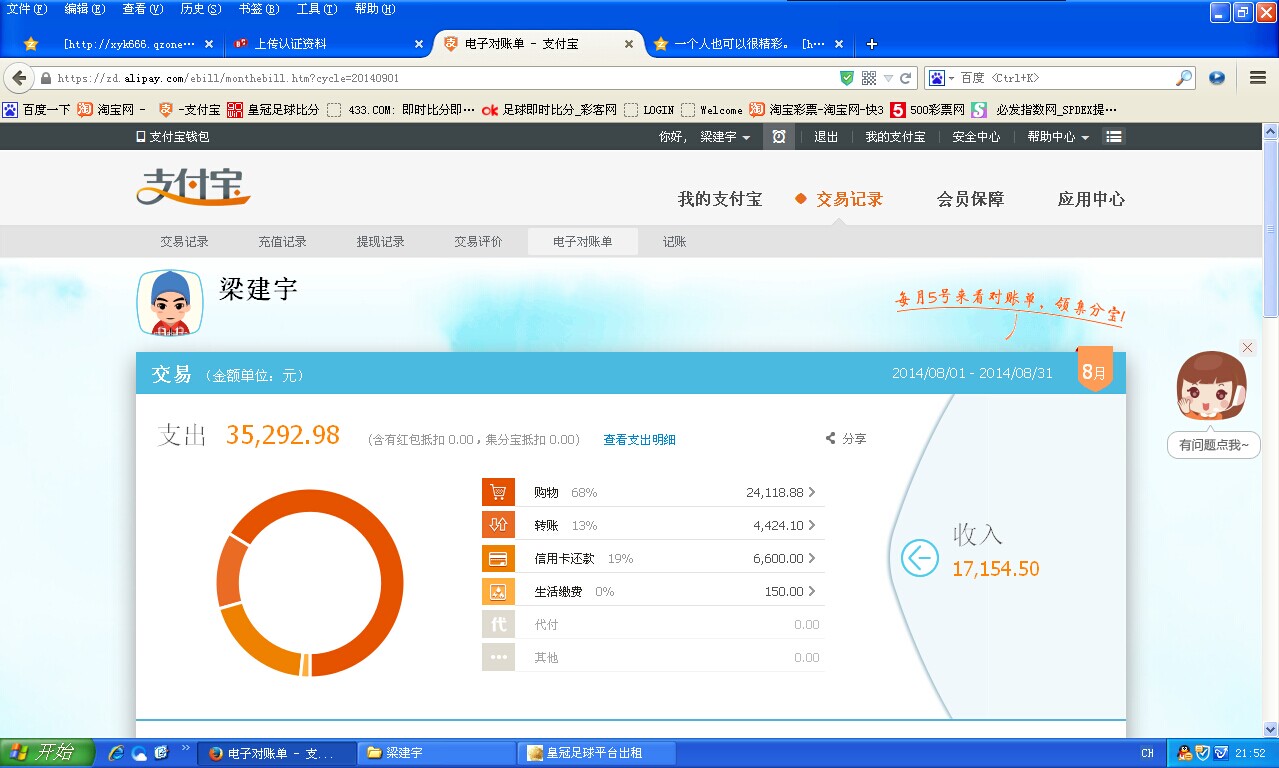Click the Alipay 支付宝 logo
Viewport: 1279px width, 768px height.
(x=193, y=186)
